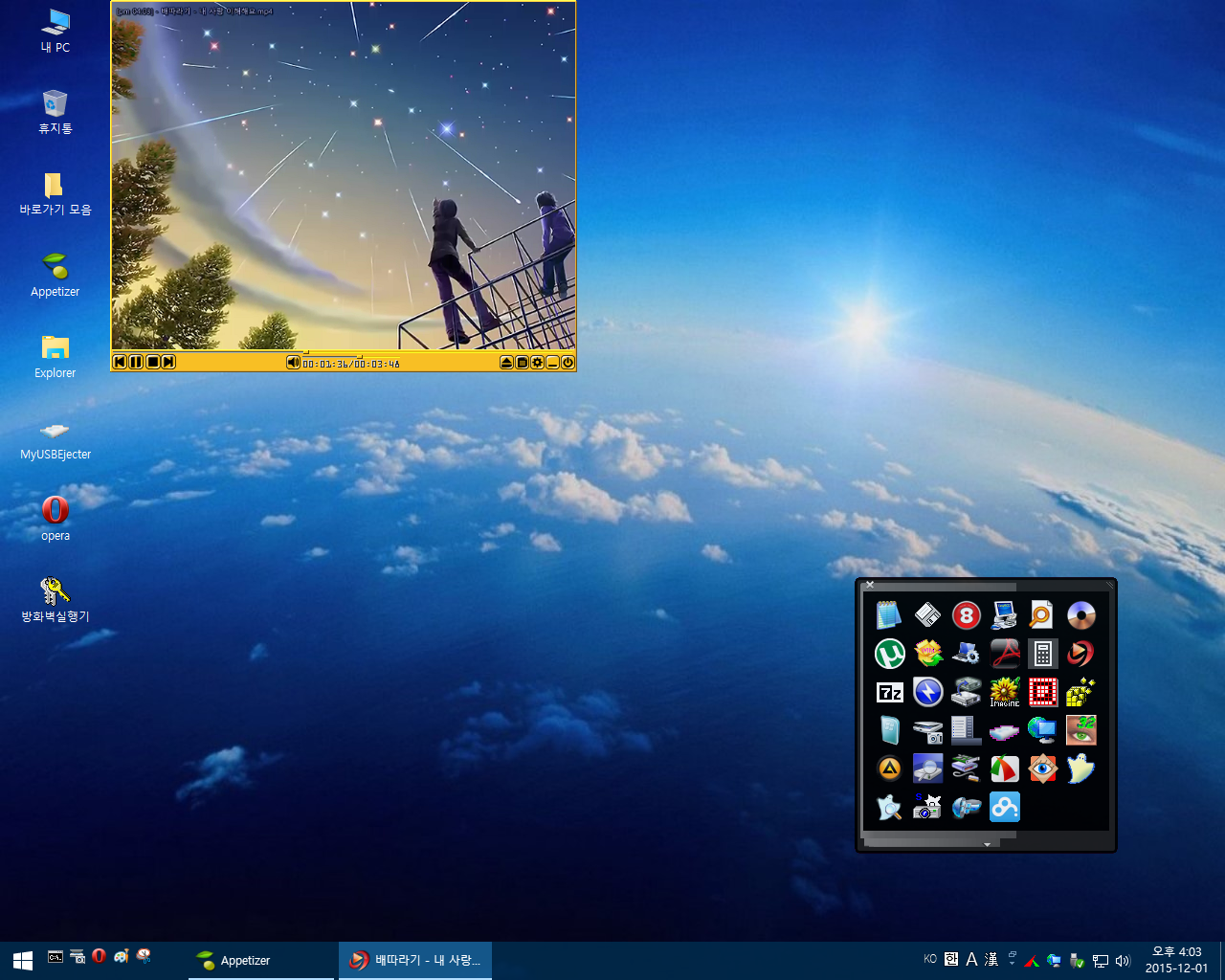
Task: Launch the eye 32 icon
Action: pyautogui.click(x=1080, y=729)
